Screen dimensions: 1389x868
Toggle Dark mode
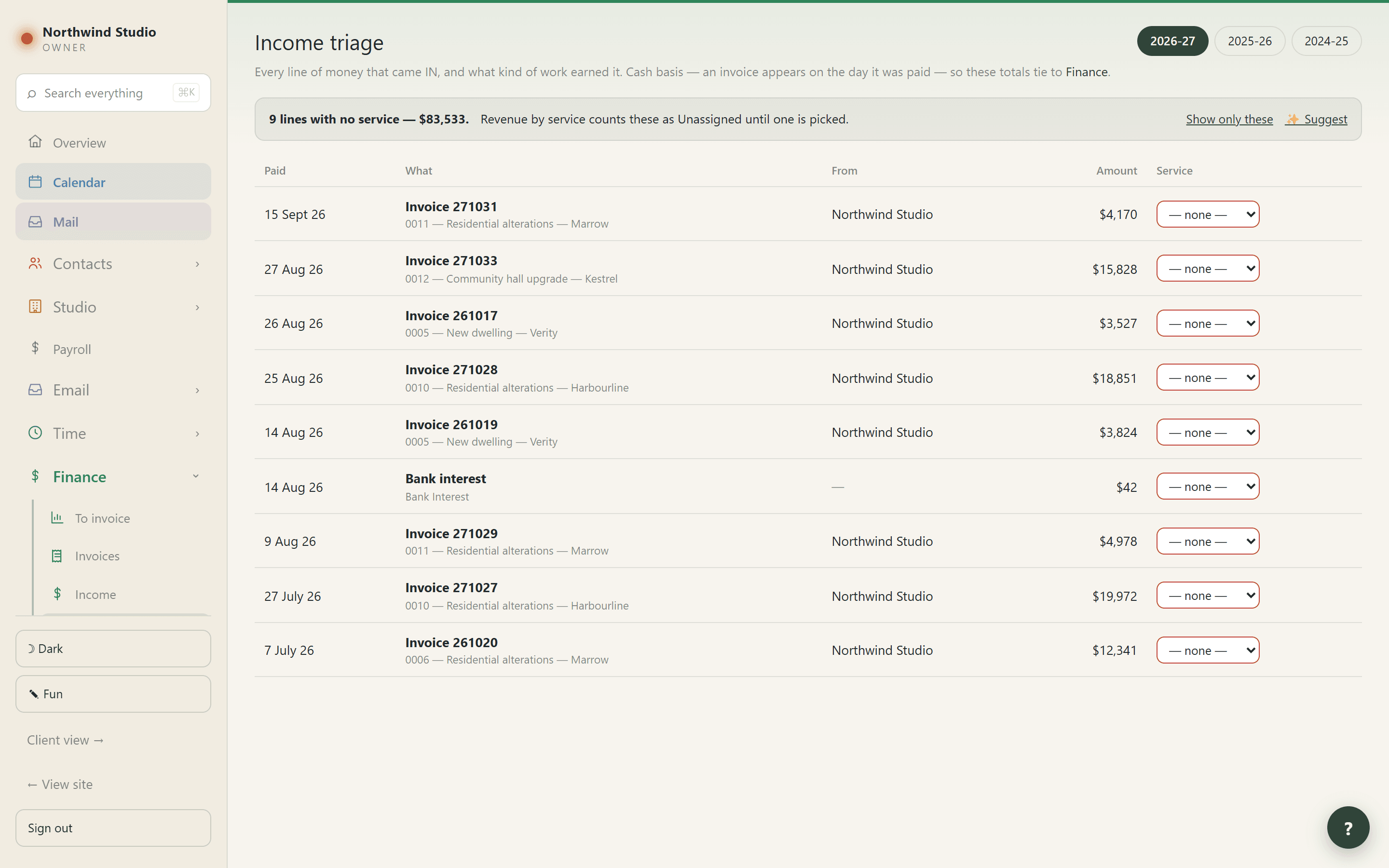[x=113, y=649]
